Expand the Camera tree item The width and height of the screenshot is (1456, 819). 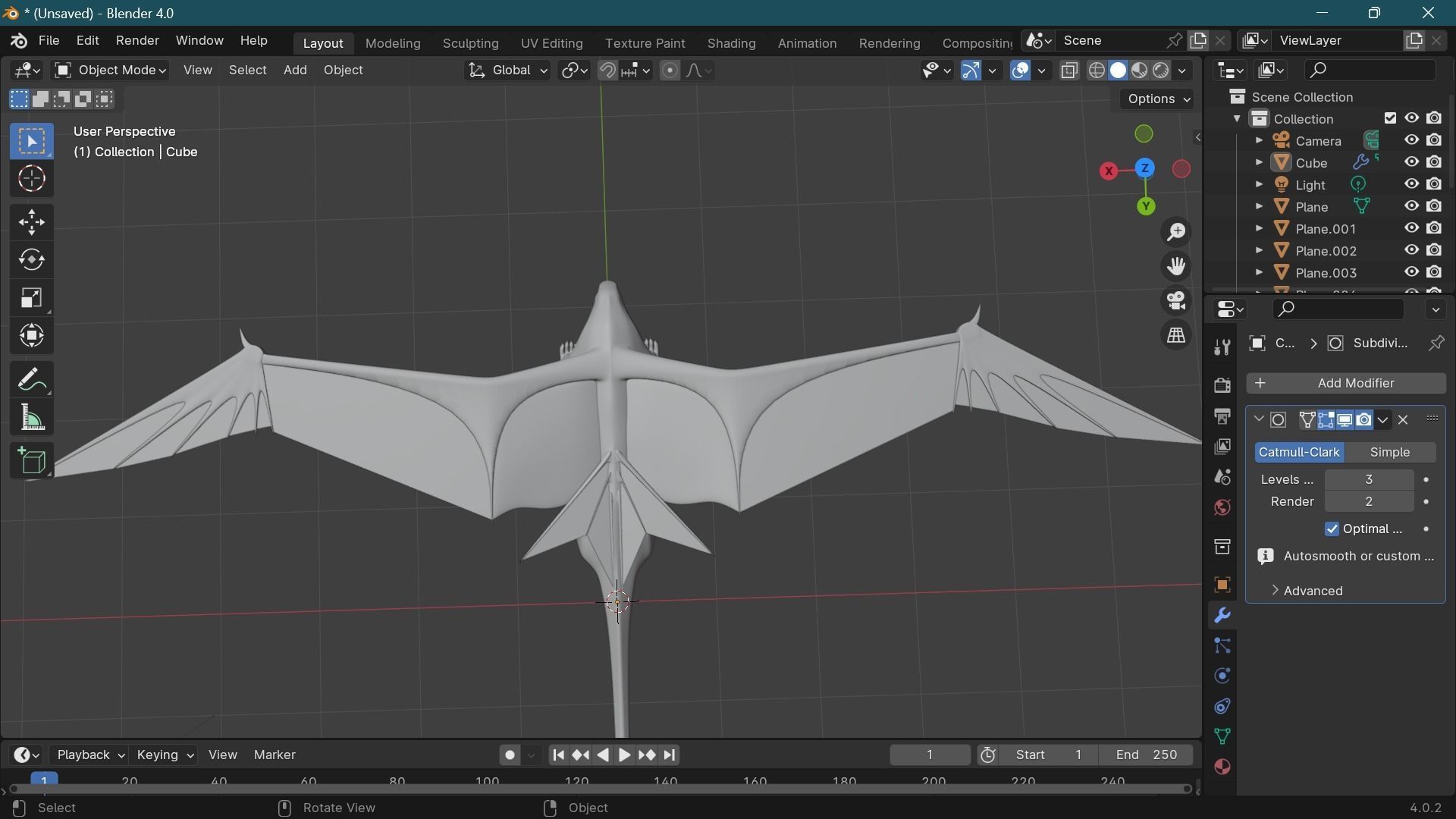(1259, 140)
